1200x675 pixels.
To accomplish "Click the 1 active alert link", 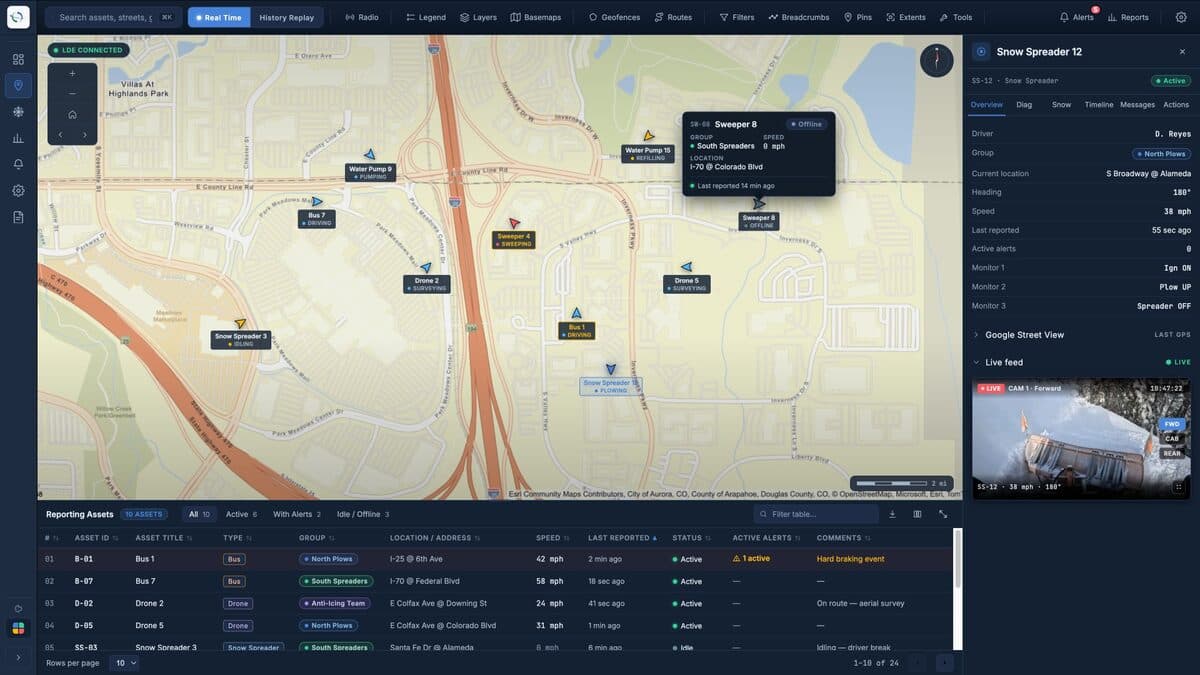I will 751,559.
